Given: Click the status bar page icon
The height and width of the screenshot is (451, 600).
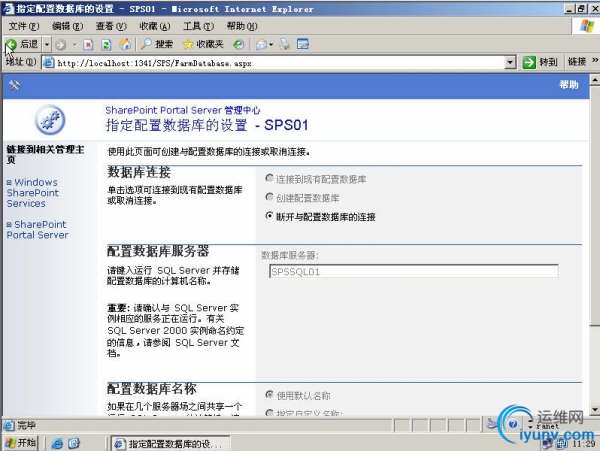Looking at the screenshot, I should tap(8, 425).
